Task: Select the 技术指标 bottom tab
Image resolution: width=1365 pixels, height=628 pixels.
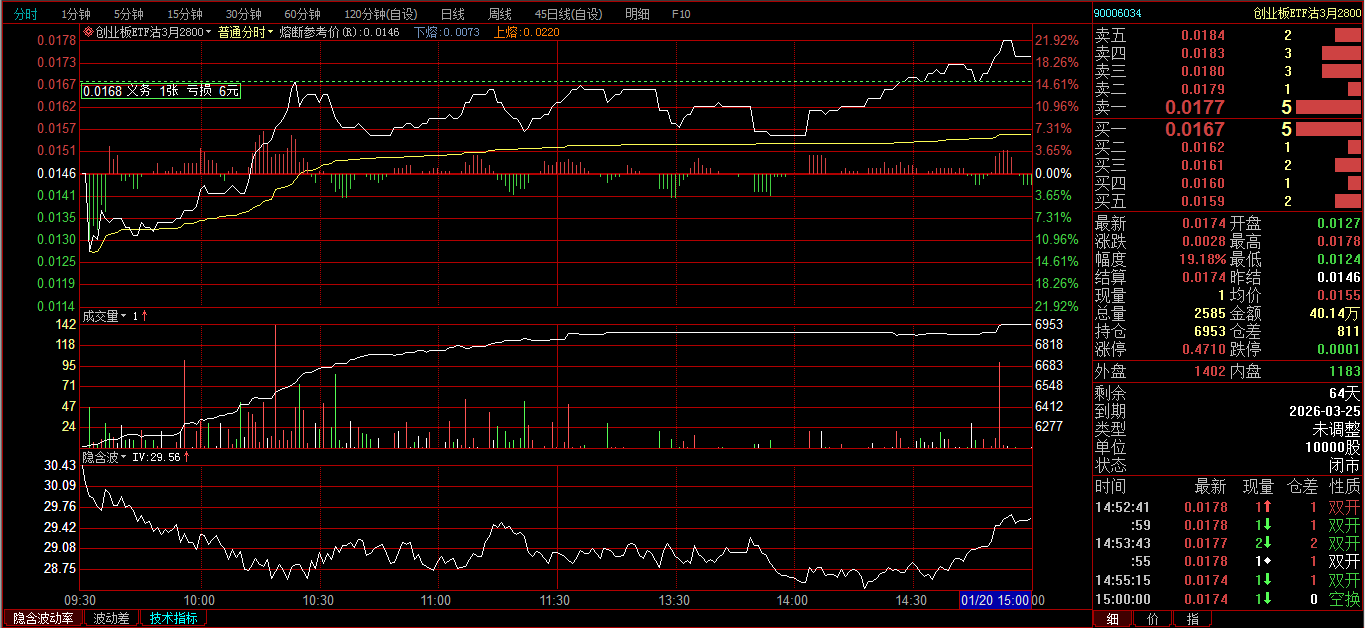Action: pyautogui.click(x=174, y=618)
